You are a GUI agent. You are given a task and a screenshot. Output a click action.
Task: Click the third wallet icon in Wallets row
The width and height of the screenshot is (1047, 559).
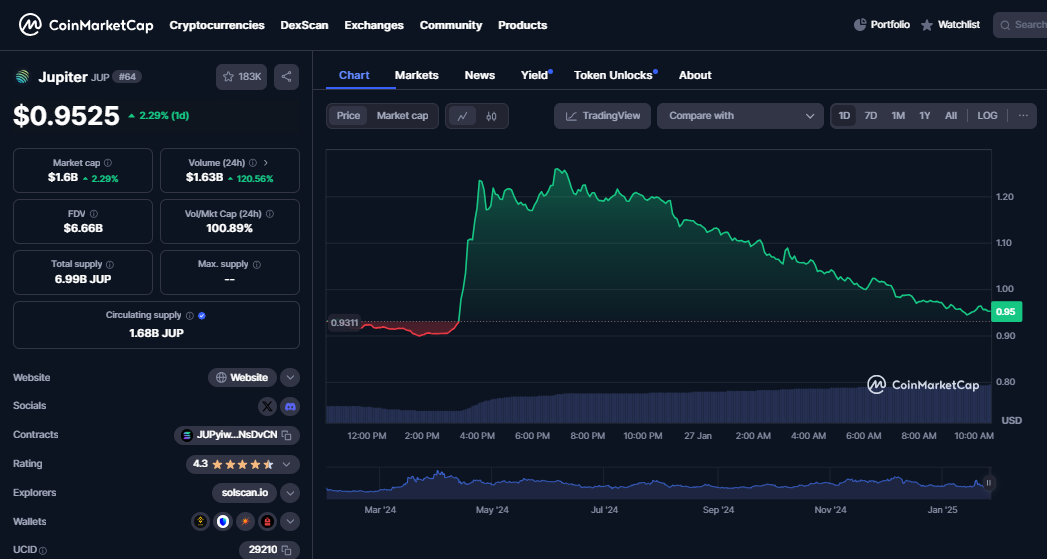tap(245, 522)
